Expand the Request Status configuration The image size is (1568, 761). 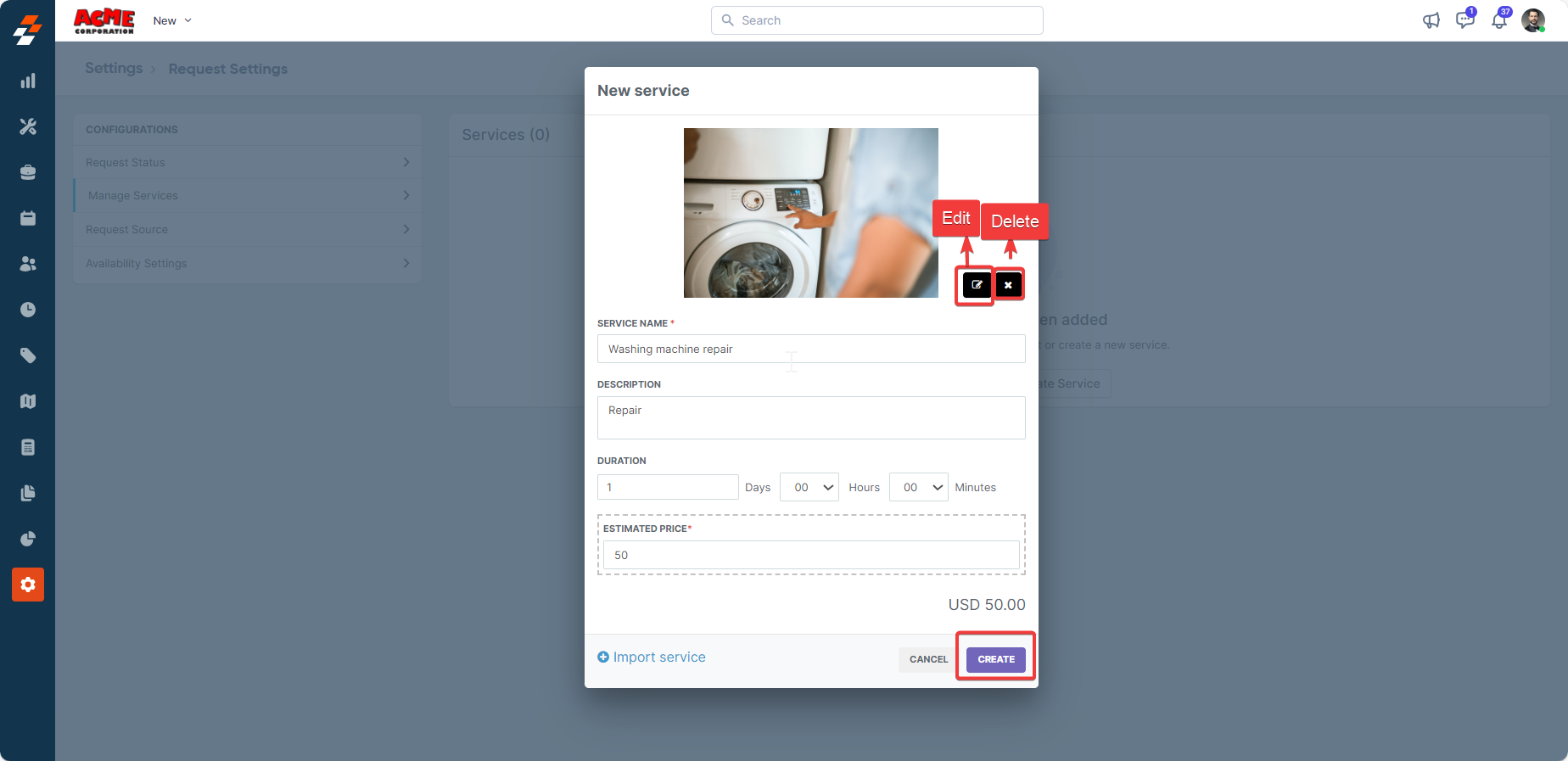(x=248, y=162)
